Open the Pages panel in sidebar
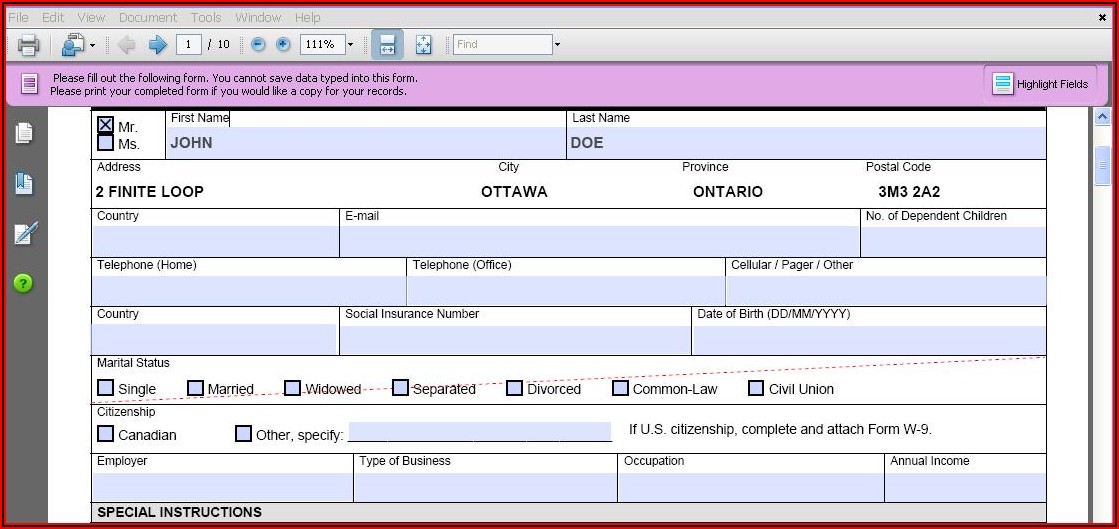This screenshot has height=529, width=1119. (24, 133)
